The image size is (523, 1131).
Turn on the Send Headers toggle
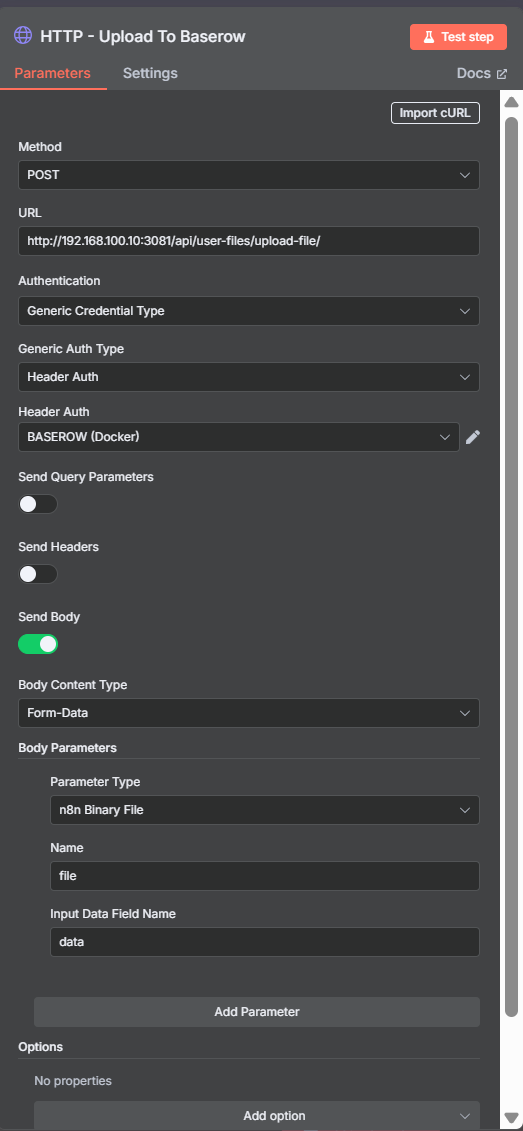tap(38, 574)
